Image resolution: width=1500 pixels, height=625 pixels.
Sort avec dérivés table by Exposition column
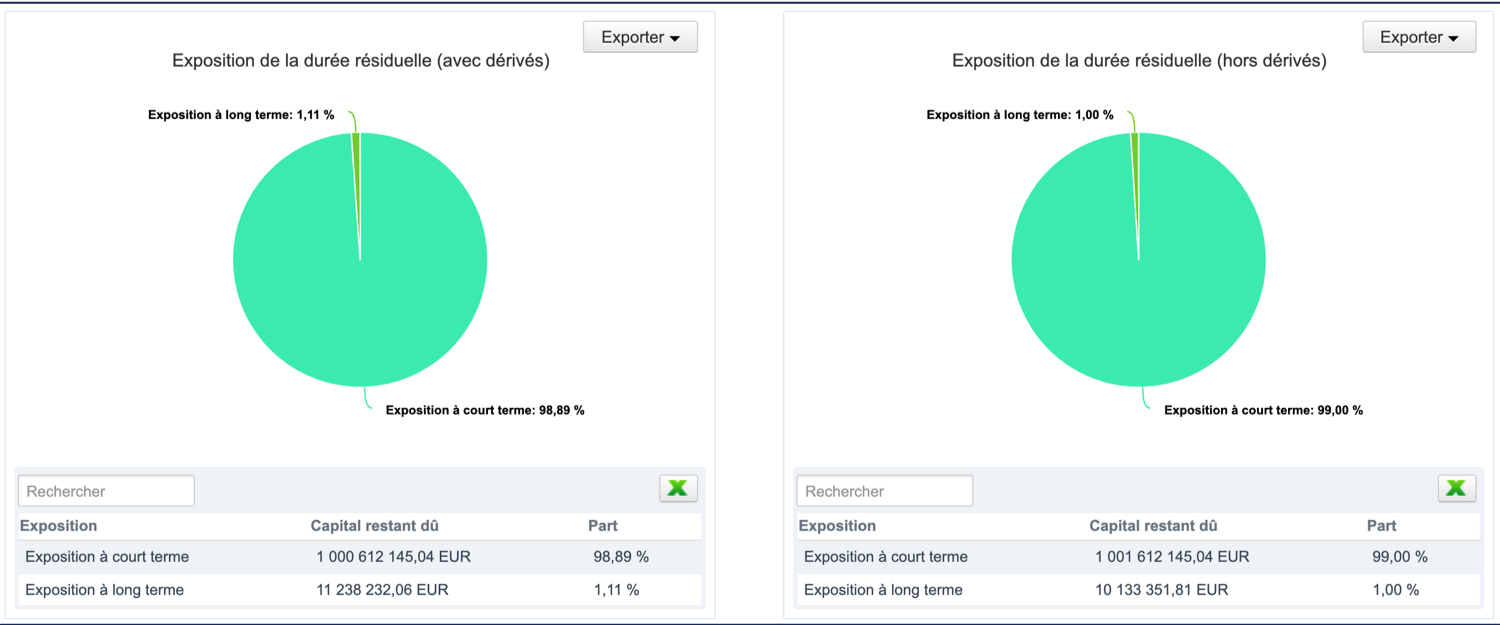[59, 526]
